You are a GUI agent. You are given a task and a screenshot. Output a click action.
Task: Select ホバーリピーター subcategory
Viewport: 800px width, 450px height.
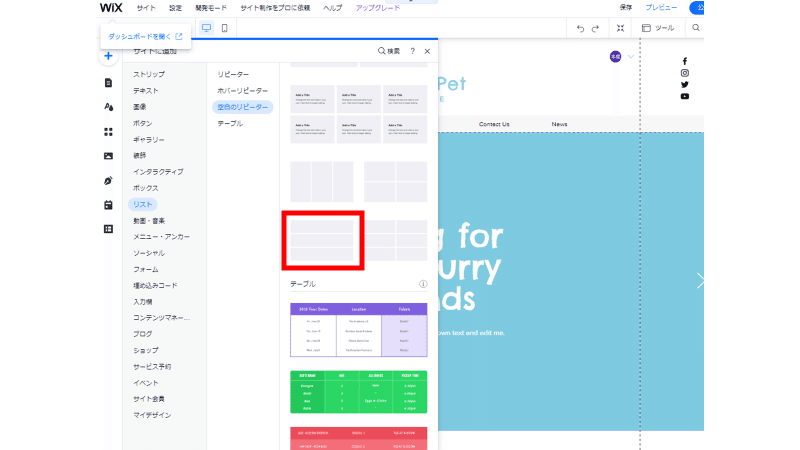pyautogui.click(x=242, y=91)
